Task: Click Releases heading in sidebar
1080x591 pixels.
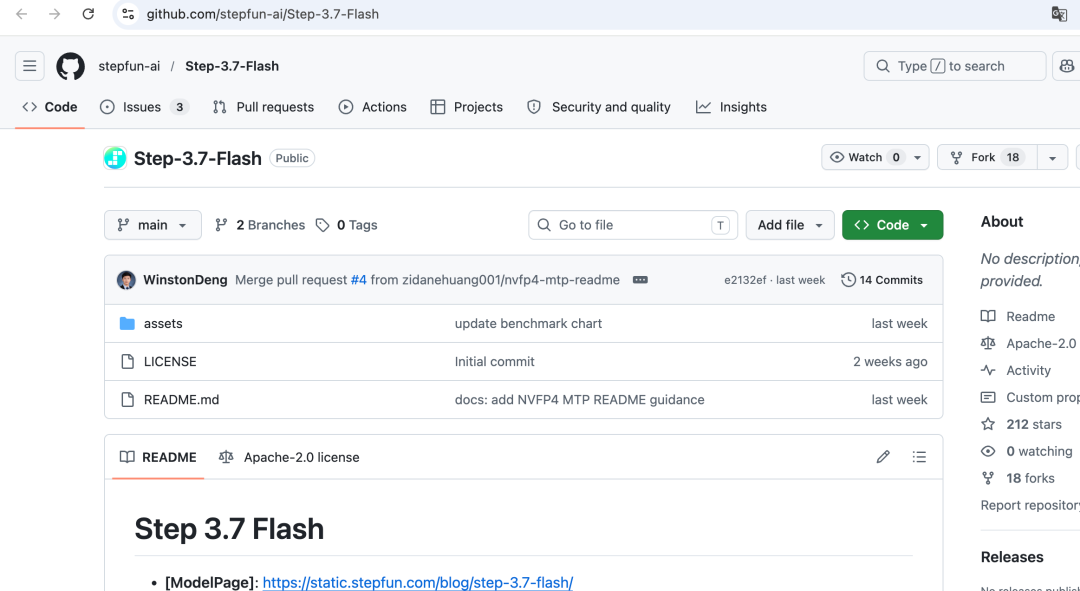Action: [1012, 557]
